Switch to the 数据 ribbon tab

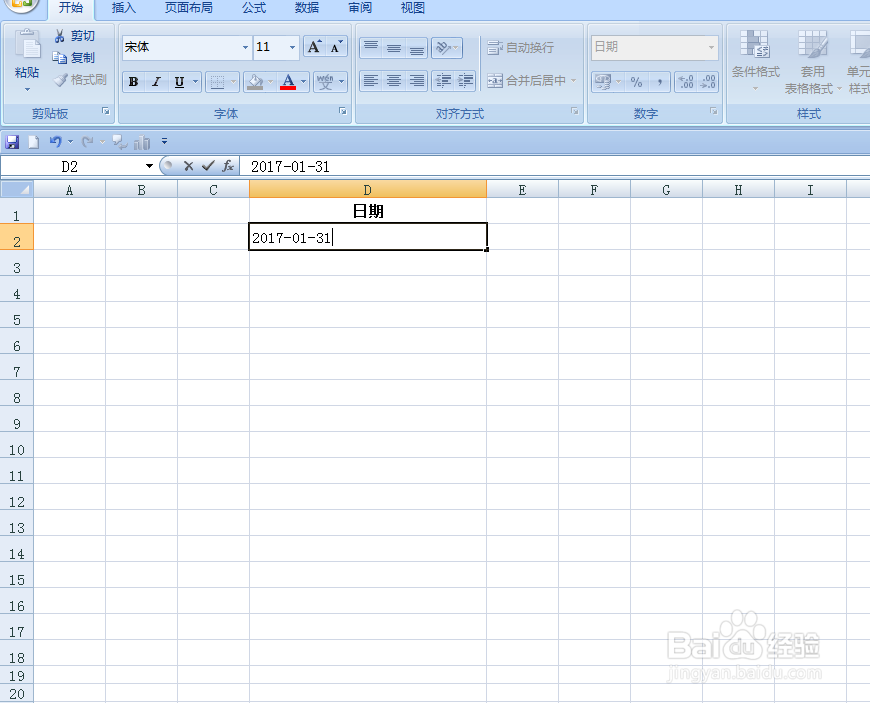click(x=307, y=8)
